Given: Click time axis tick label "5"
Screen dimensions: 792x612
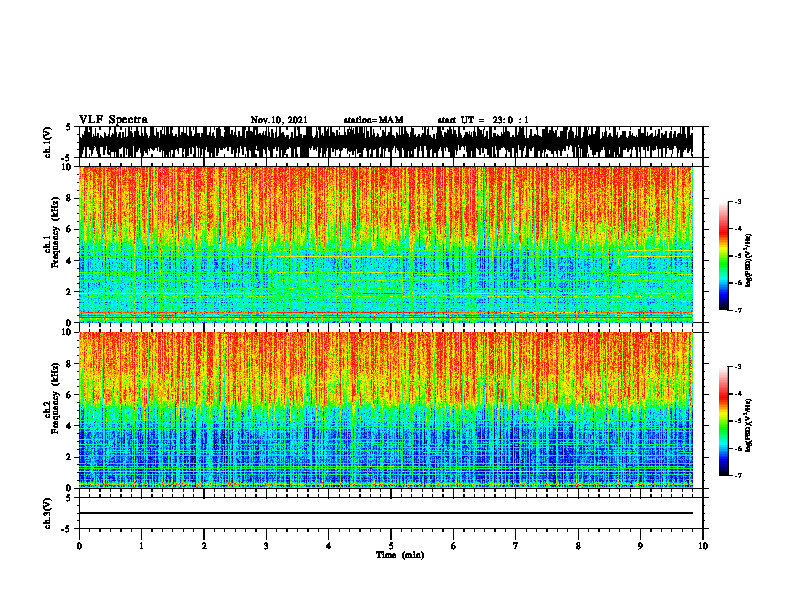Looking at the screenshot, I should [391, 546].
